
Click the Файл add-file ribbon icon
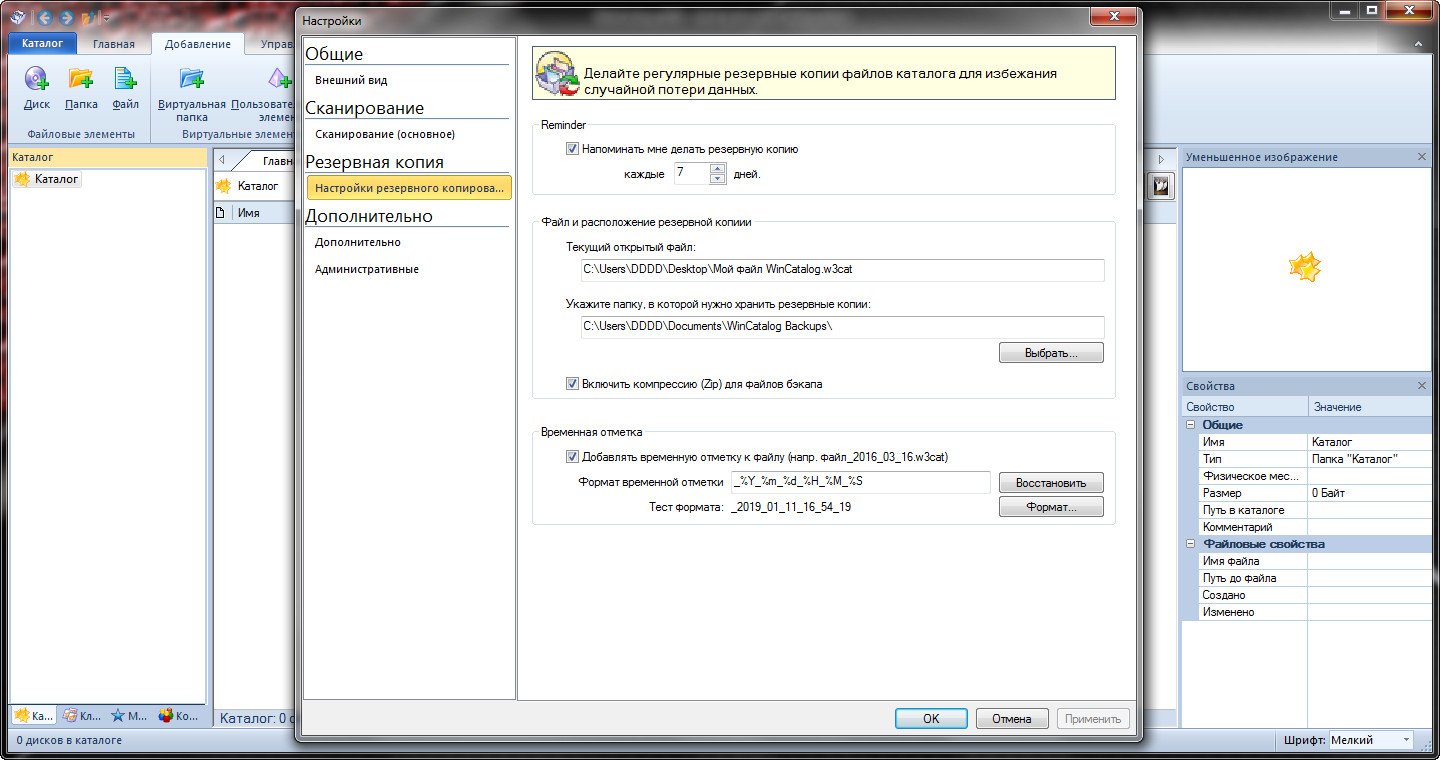coord(125,80)
